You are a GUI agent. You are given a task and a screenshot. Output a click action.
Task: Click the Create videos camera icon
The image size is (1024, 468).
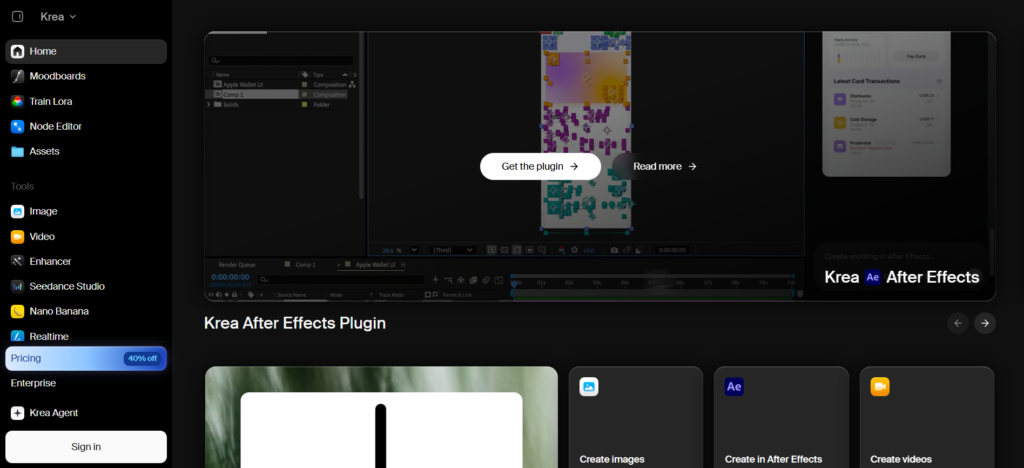[x=880, y=387]
